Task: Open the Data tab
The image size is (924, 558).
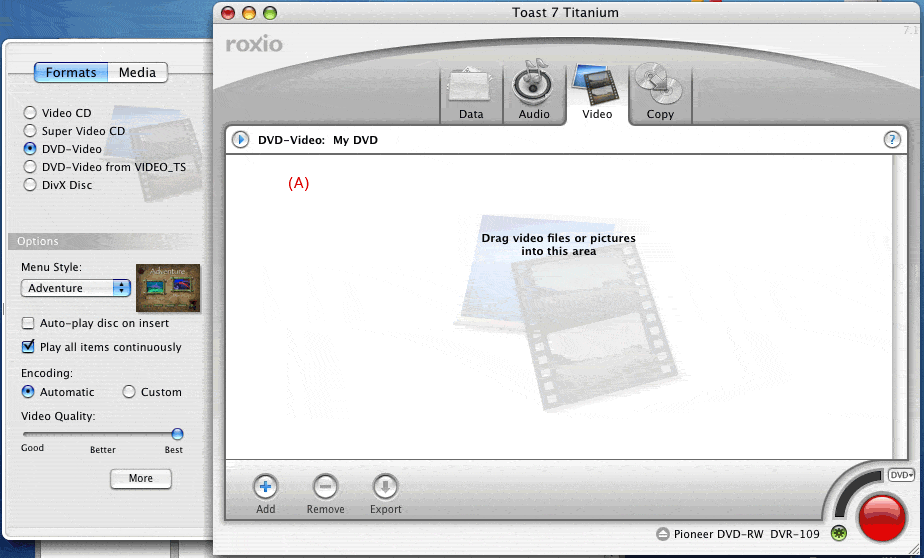Action: 471,94
